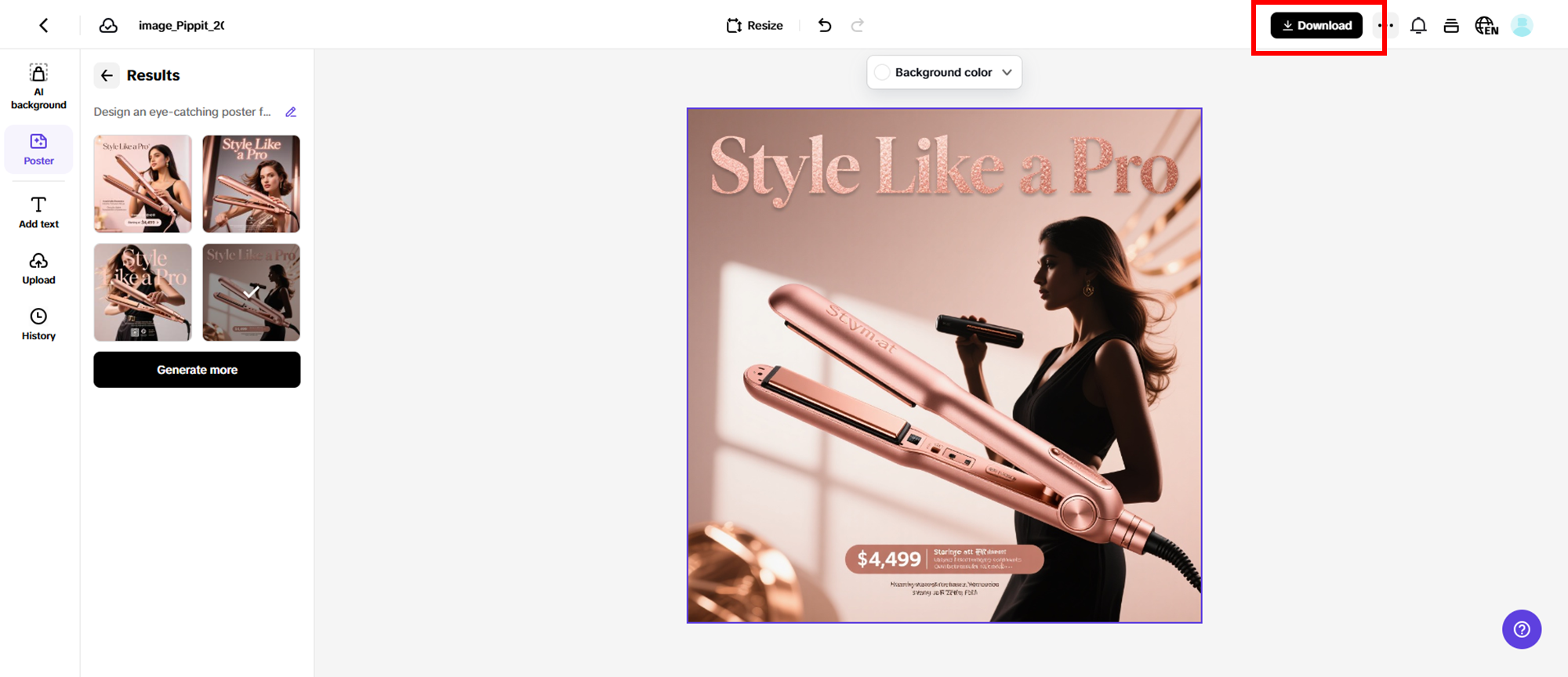Viewport: 1568px width, 677px height.
Task: Click Generate more button
Action: [x=197, y=370]
